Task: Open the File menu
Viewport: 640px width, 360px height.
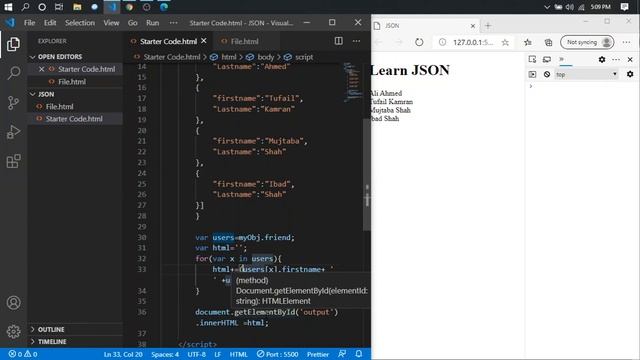Action: coord(29,22)
